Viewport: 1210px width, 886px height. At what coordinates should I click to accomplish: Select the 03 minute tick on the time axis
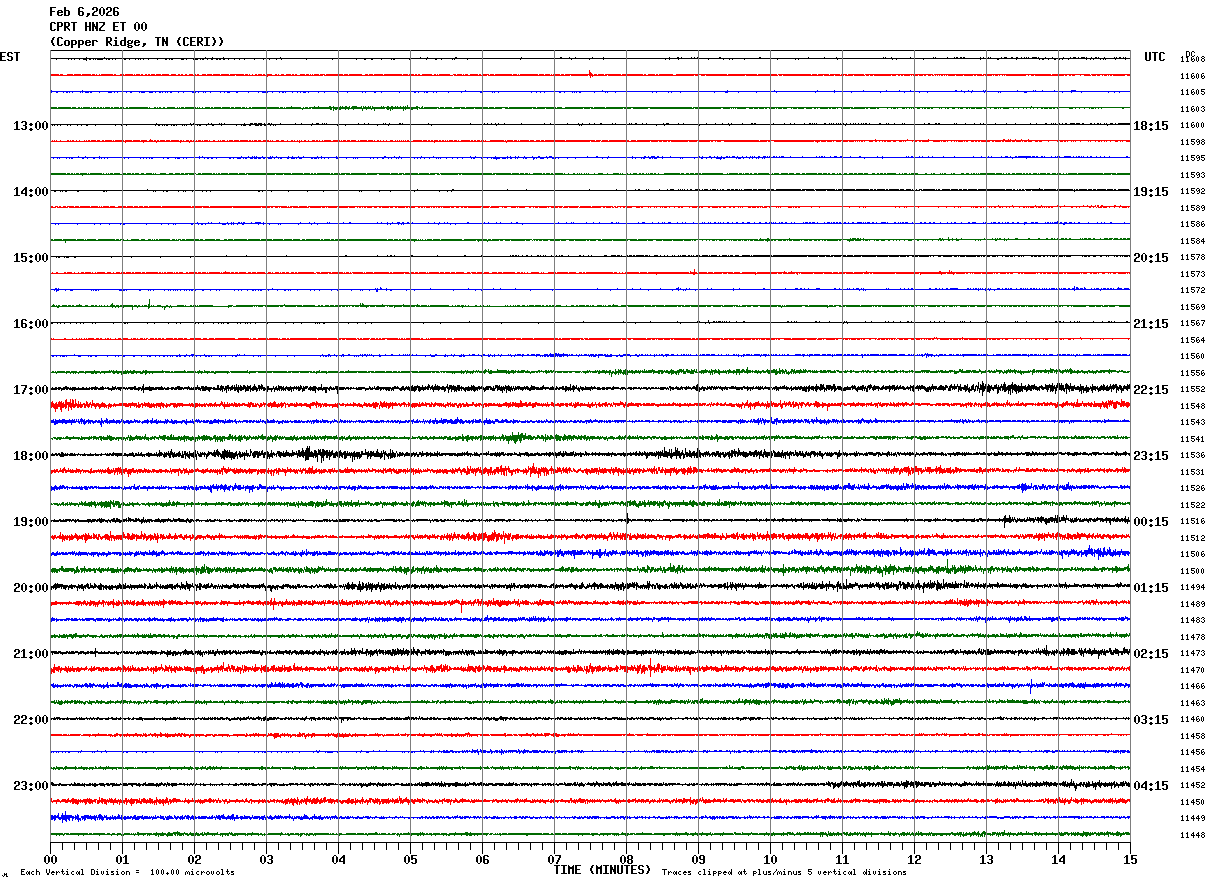266,859
